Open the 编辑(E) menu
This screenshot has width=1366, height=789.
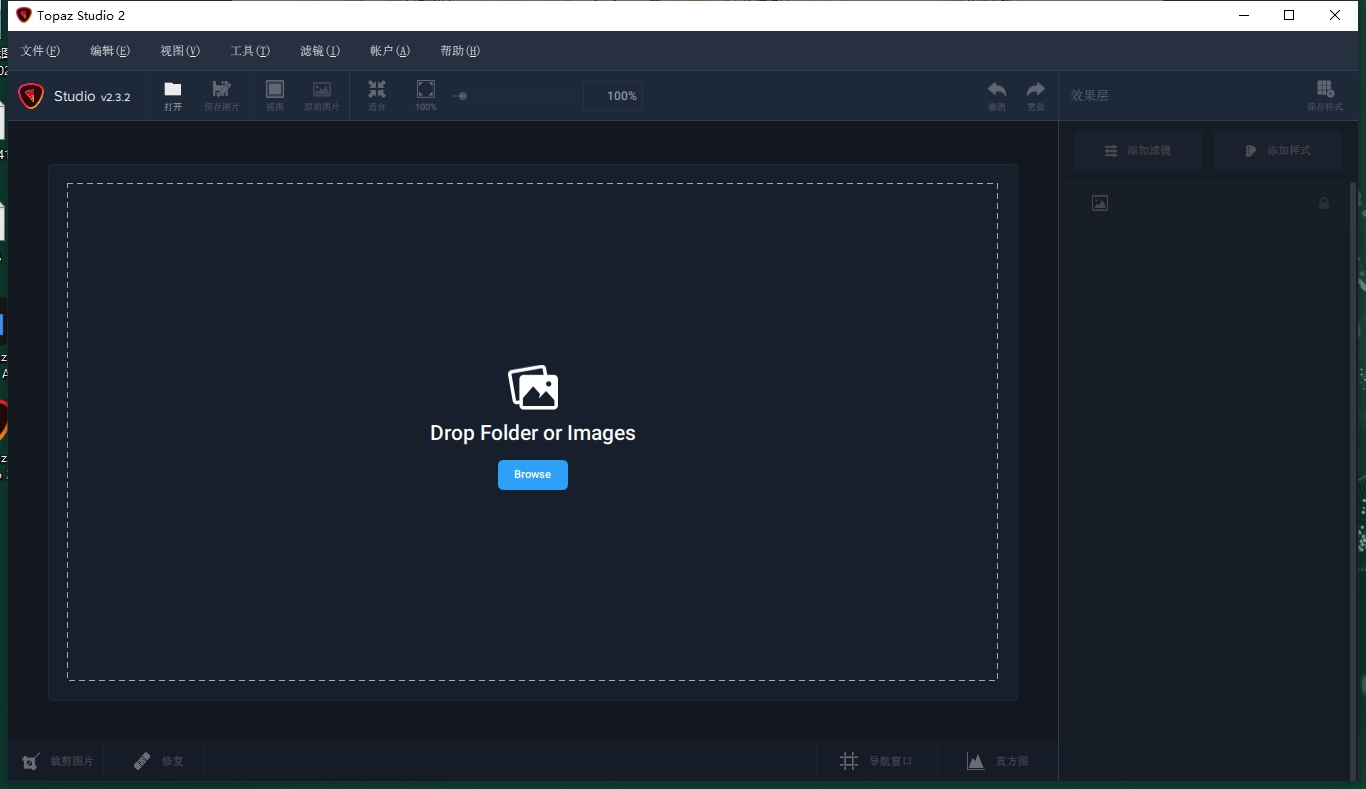(x=110, y=51)
